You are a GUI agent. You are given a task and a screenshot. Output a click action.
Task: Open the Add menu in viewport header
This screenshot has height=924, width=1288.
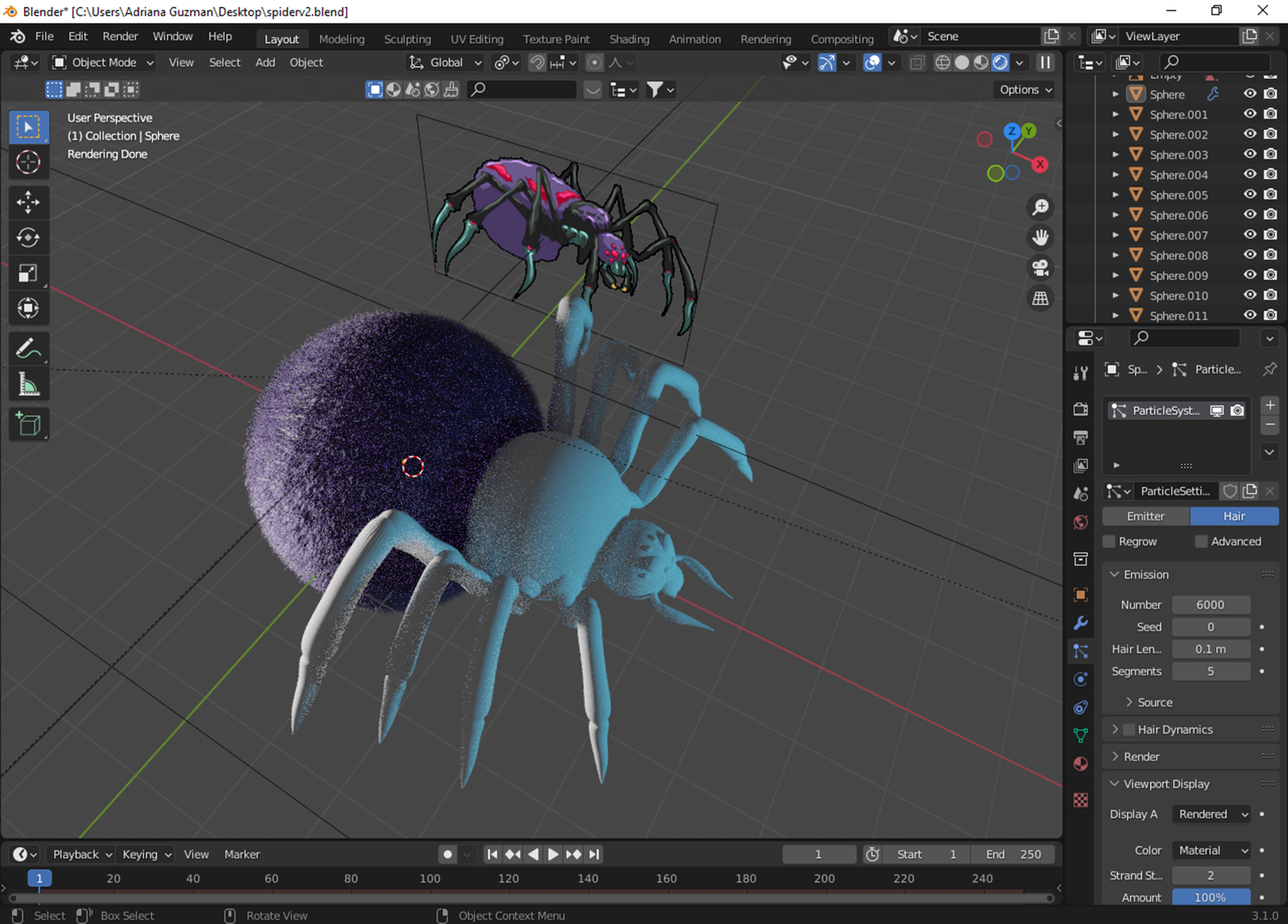(x=265, y=63)
